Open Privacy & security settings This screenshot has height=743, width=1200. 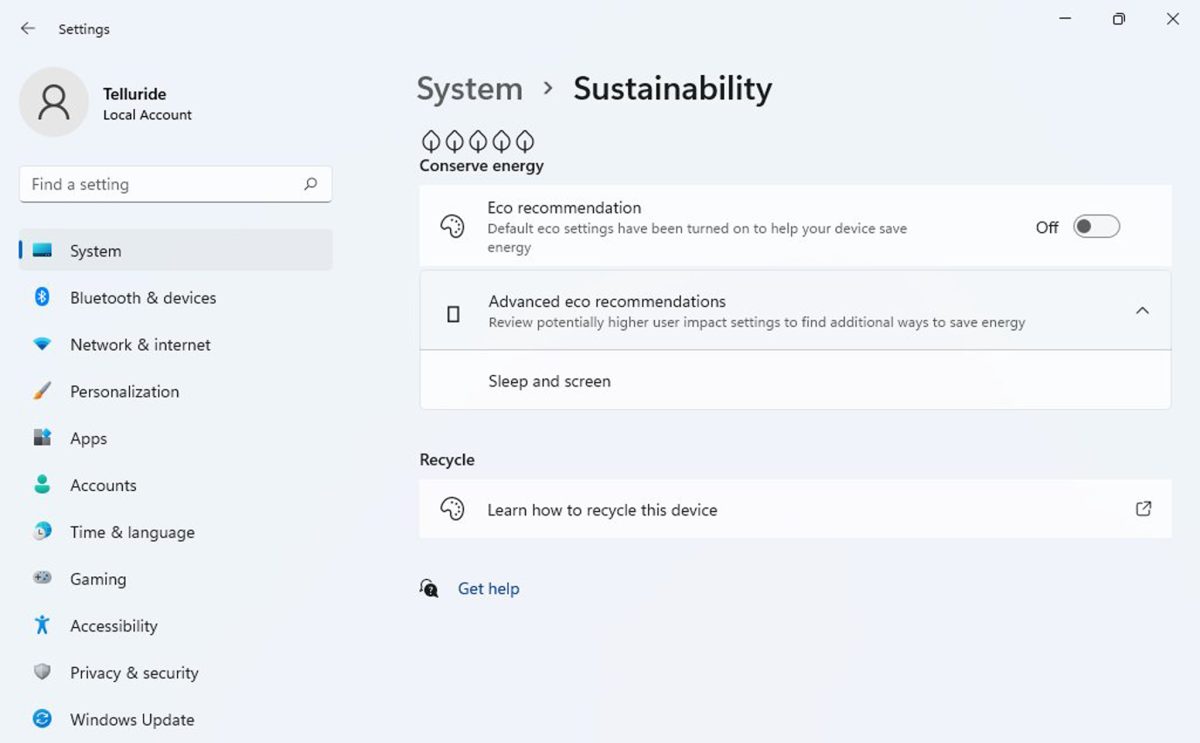(176, 672)
